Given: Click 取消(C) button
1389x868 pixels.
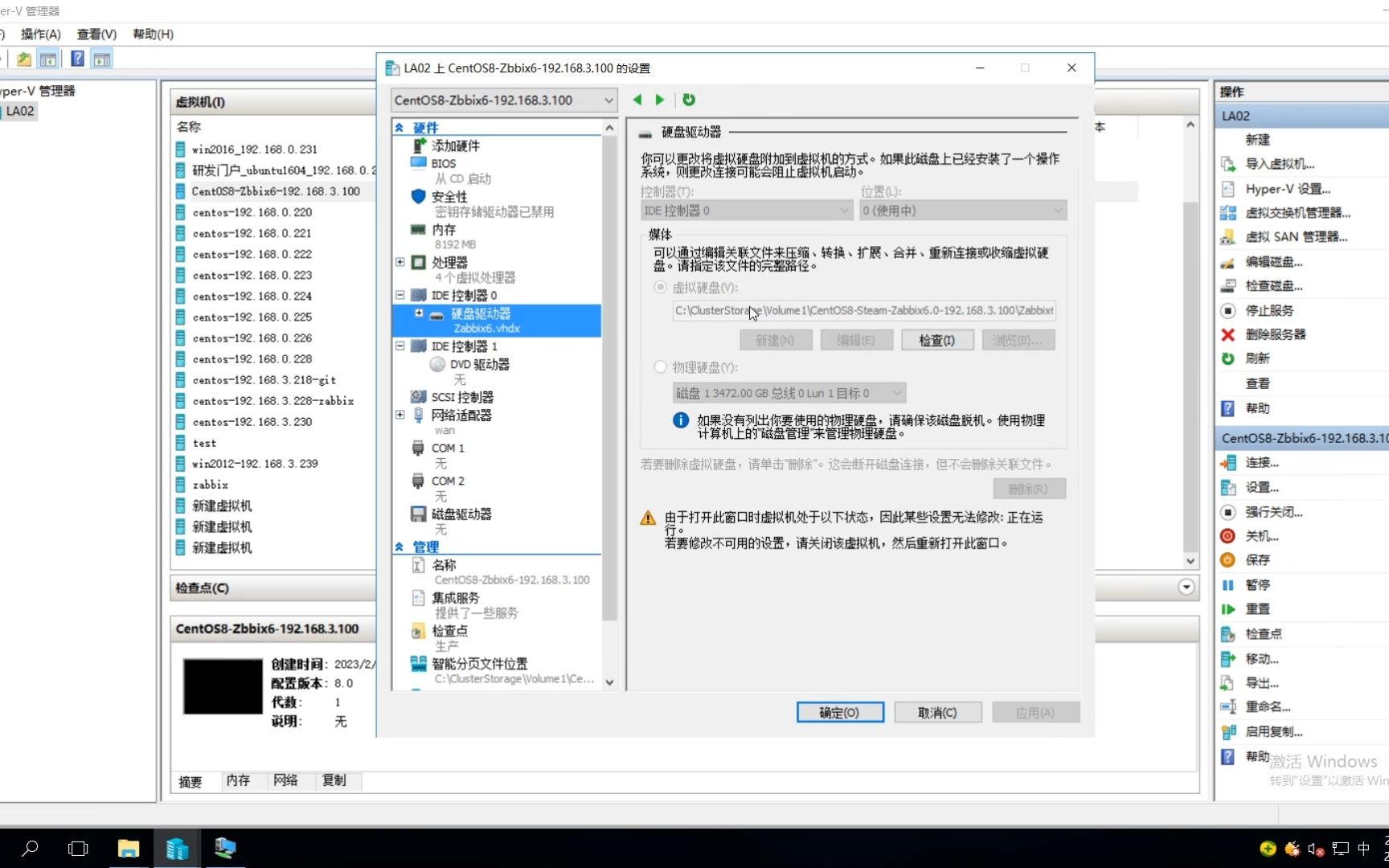Looking at the screenshot, I should (938, 713).
